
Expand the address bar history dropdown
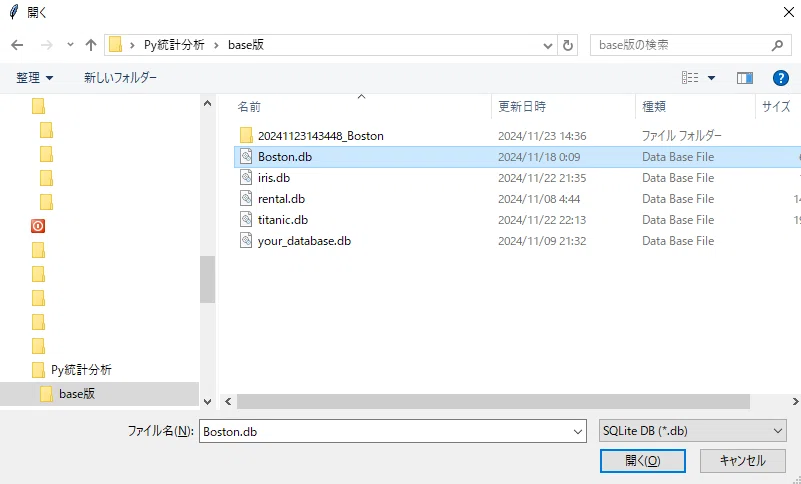click(x=548, y=45)
